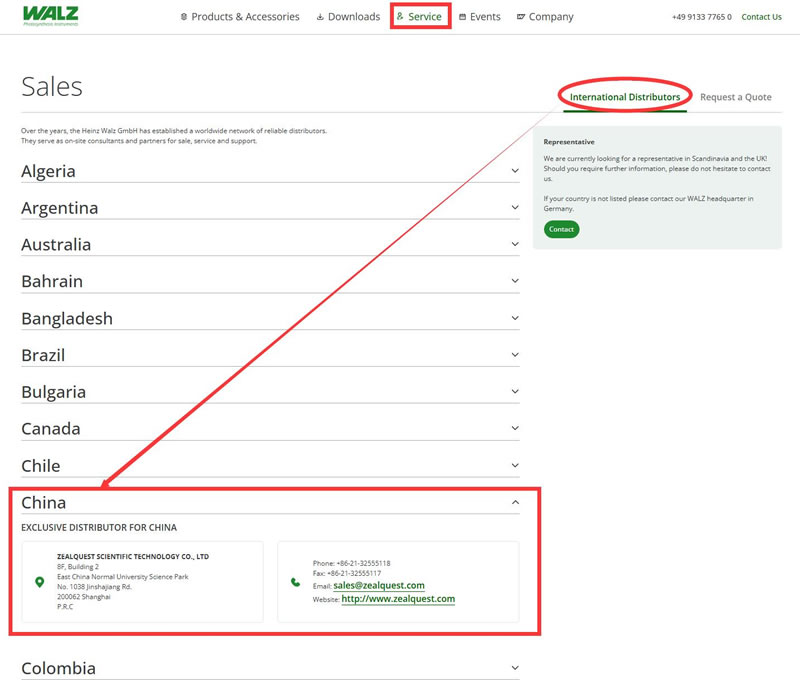Click the +49 9133 7765 0 phone number
This screenshot has width=800, height=685.
(701, 17)
